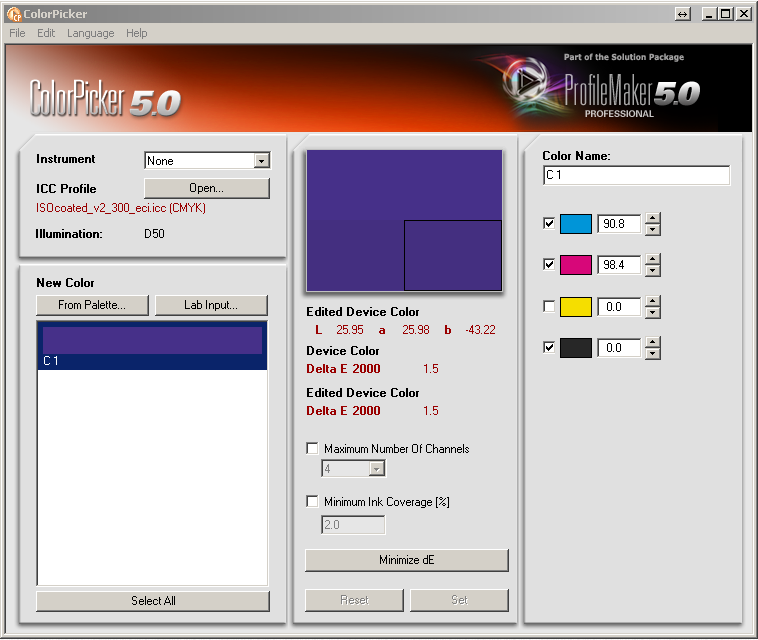Enable Maximum Number Of Channels checkbox
Screen dimensions: 758x640
coord(312,449)
